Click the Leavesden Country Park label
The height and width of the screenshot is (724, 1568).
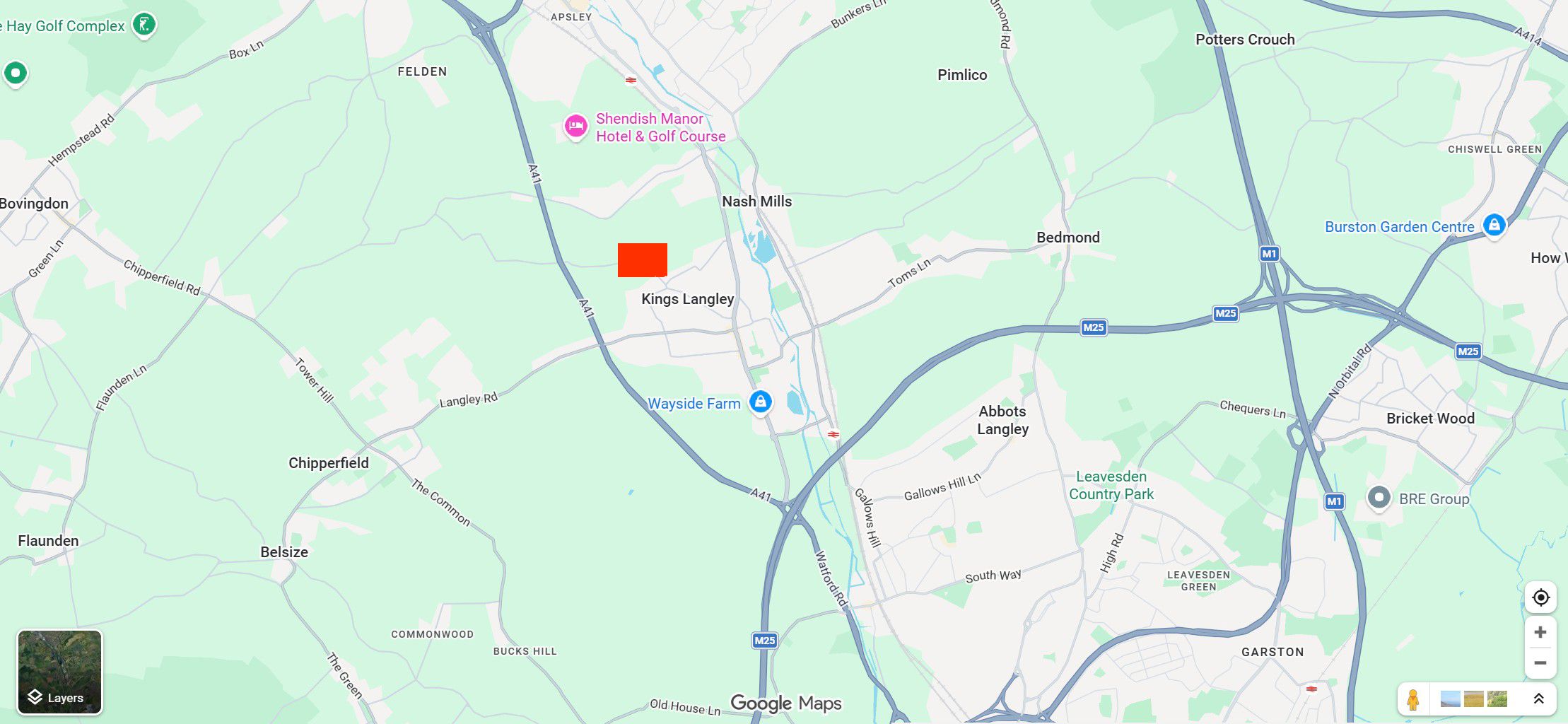(x=1111, y=485)
